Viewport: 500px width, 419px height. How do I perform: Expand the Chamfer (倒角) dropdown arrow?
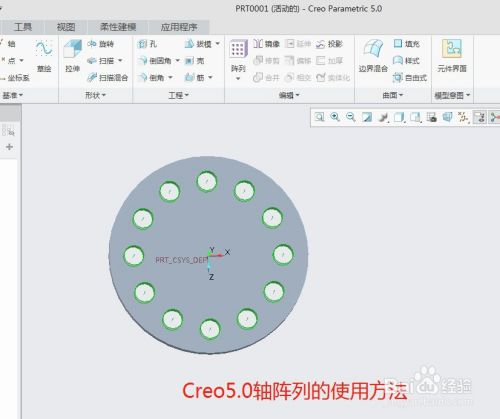point(170,78)
